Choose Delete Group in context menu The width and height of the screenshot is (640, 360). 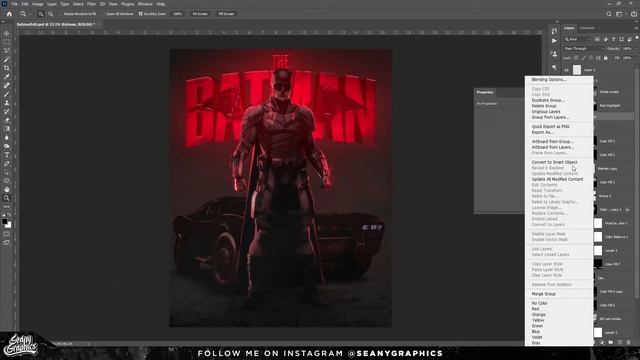pyautogui.click(x=544, y=106)
